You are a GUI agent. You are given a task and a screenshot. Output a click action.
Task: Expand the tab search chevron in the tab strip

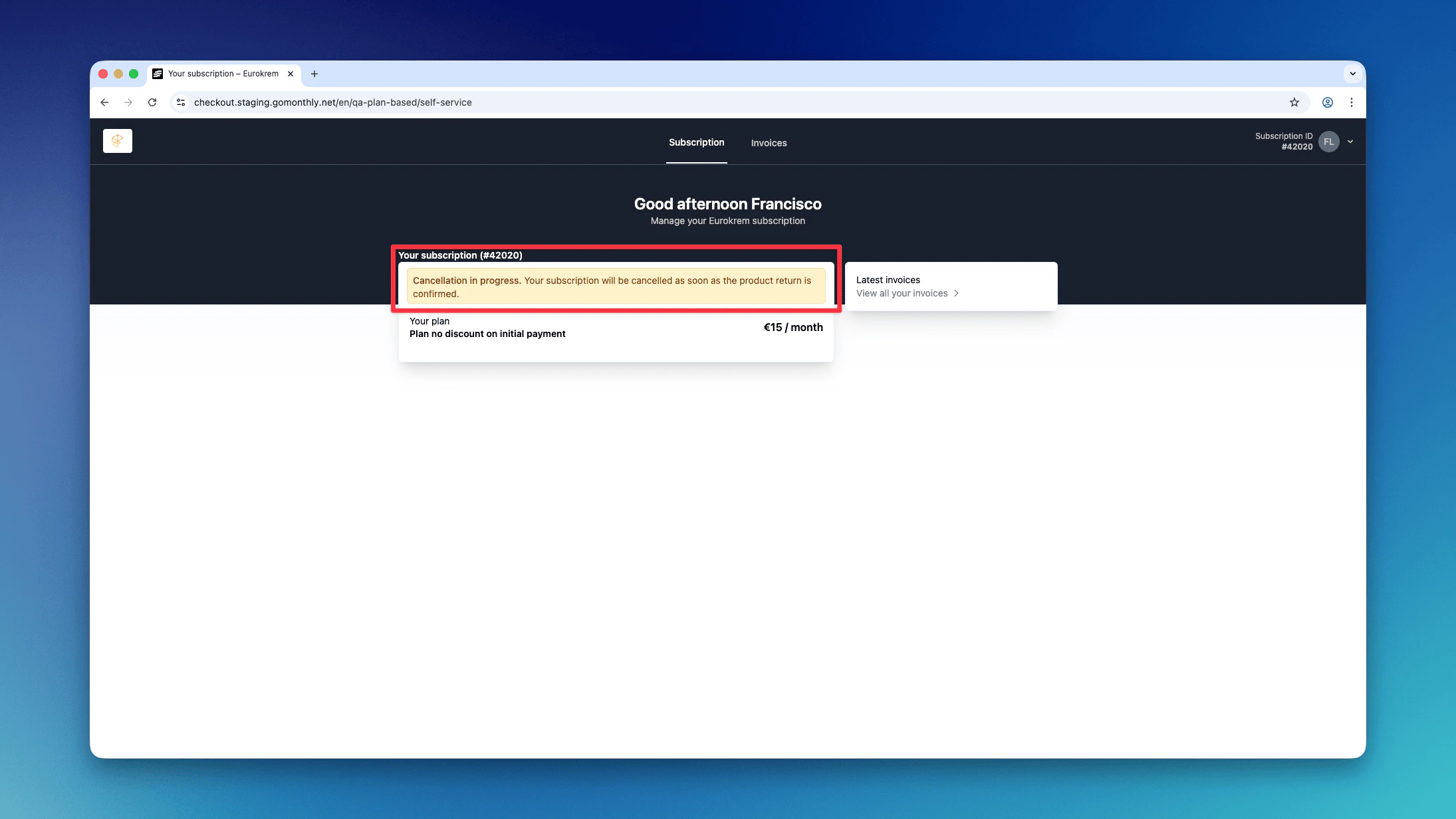tap(1352, 74)
